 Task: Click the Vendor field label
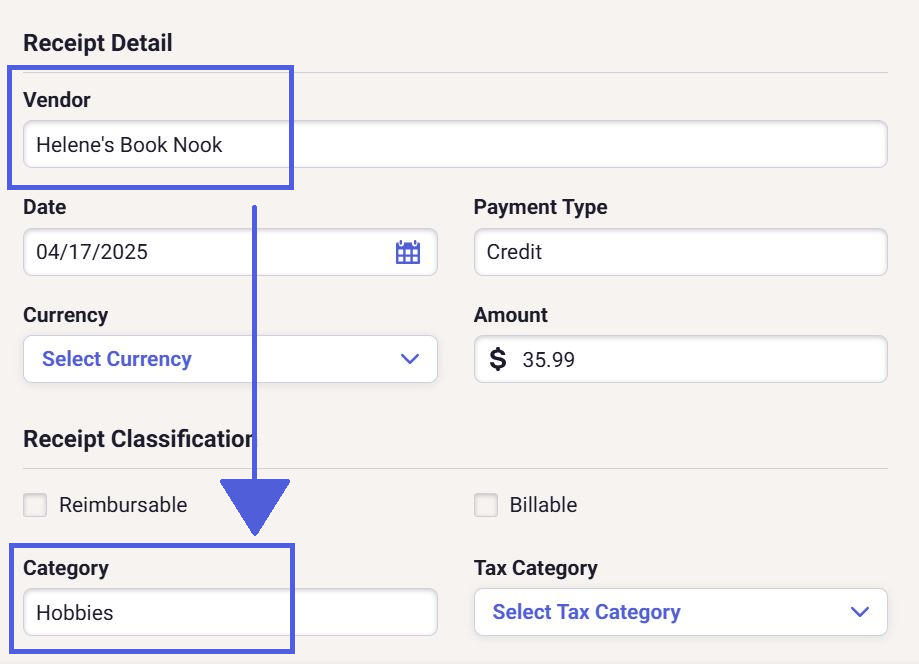tap(57, 100)
